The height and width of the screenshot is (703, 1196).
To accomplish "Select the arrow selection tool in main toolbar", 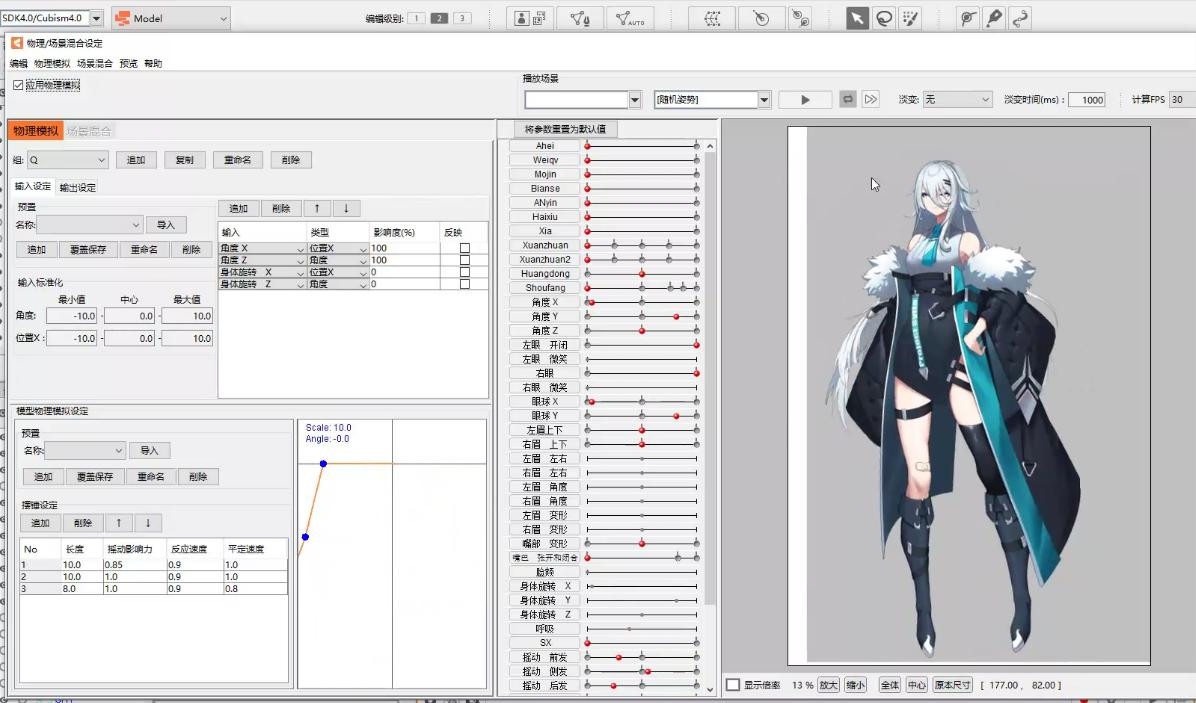I will (857, 18).
